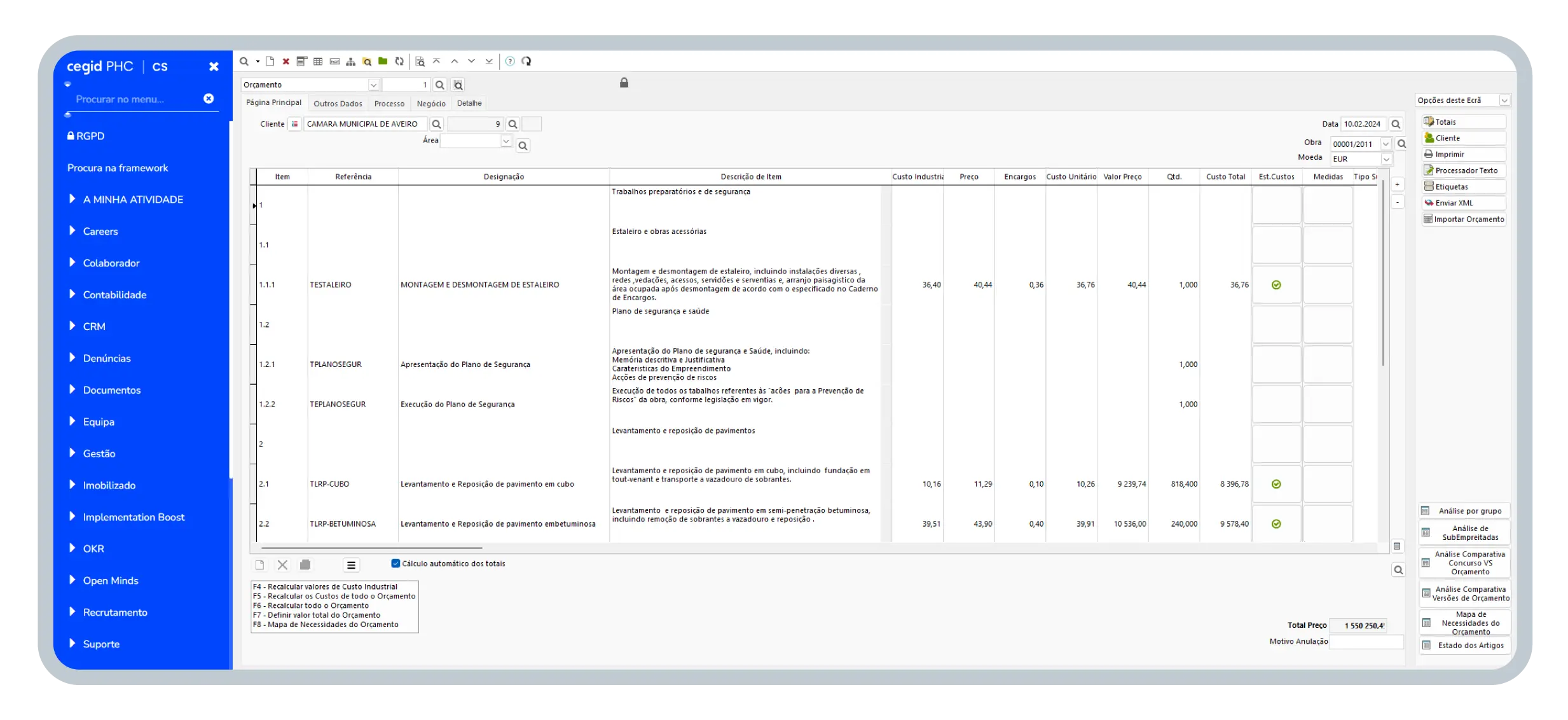This screenshot has width=1568, height=720.
Task: Click the grid vertical scrollbar
Action: click(x=1383, y=273)
